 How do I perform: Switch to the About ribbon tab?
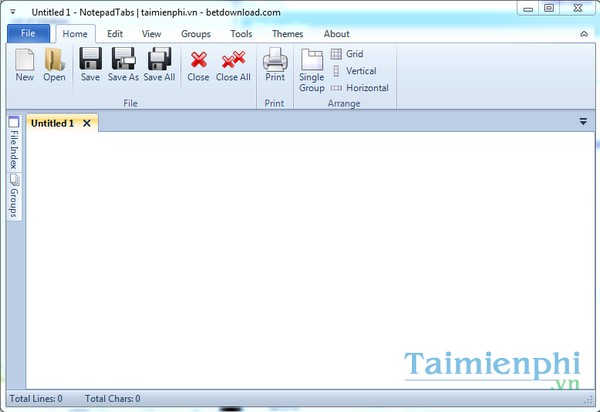click(336, 34)
